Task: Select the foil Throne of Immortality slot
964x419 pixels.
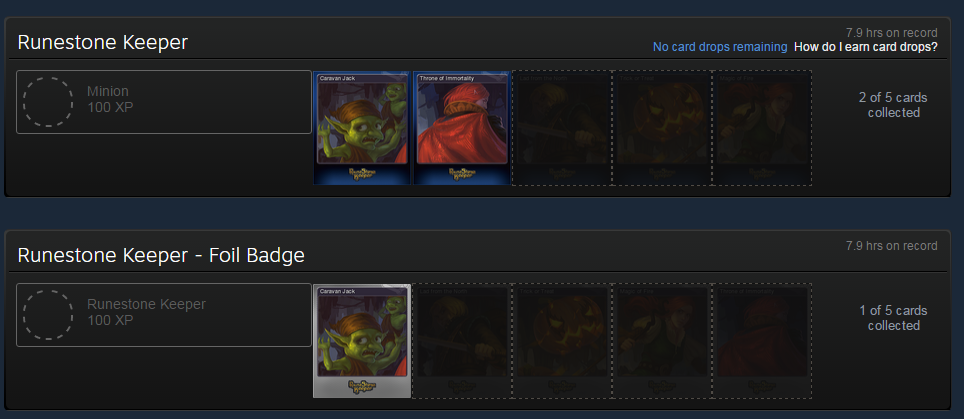Action: 762,341
